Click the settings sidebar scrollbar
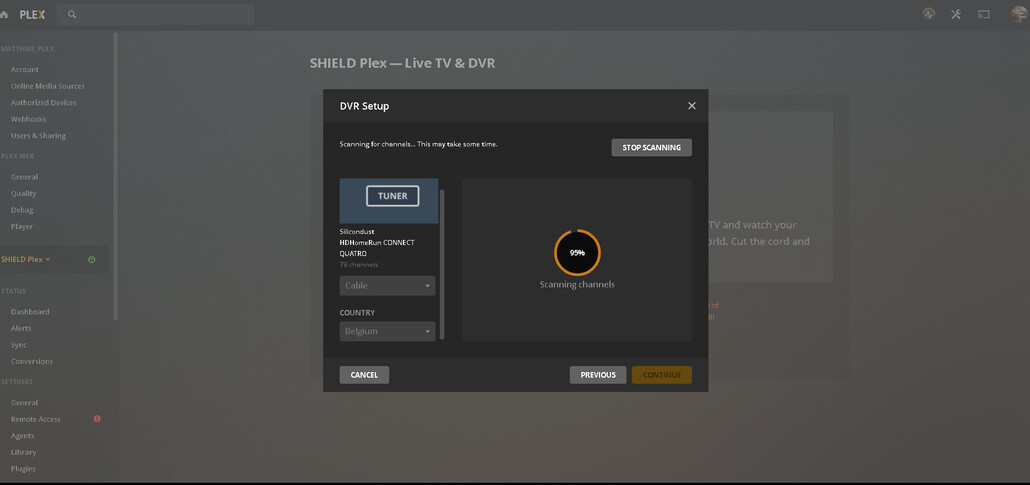This screenshot has height=485, width=1030. tap(116, 176)
